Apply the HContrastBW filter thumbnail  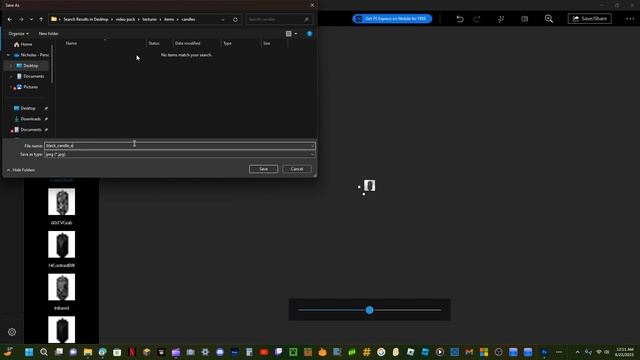coord(62,244)
